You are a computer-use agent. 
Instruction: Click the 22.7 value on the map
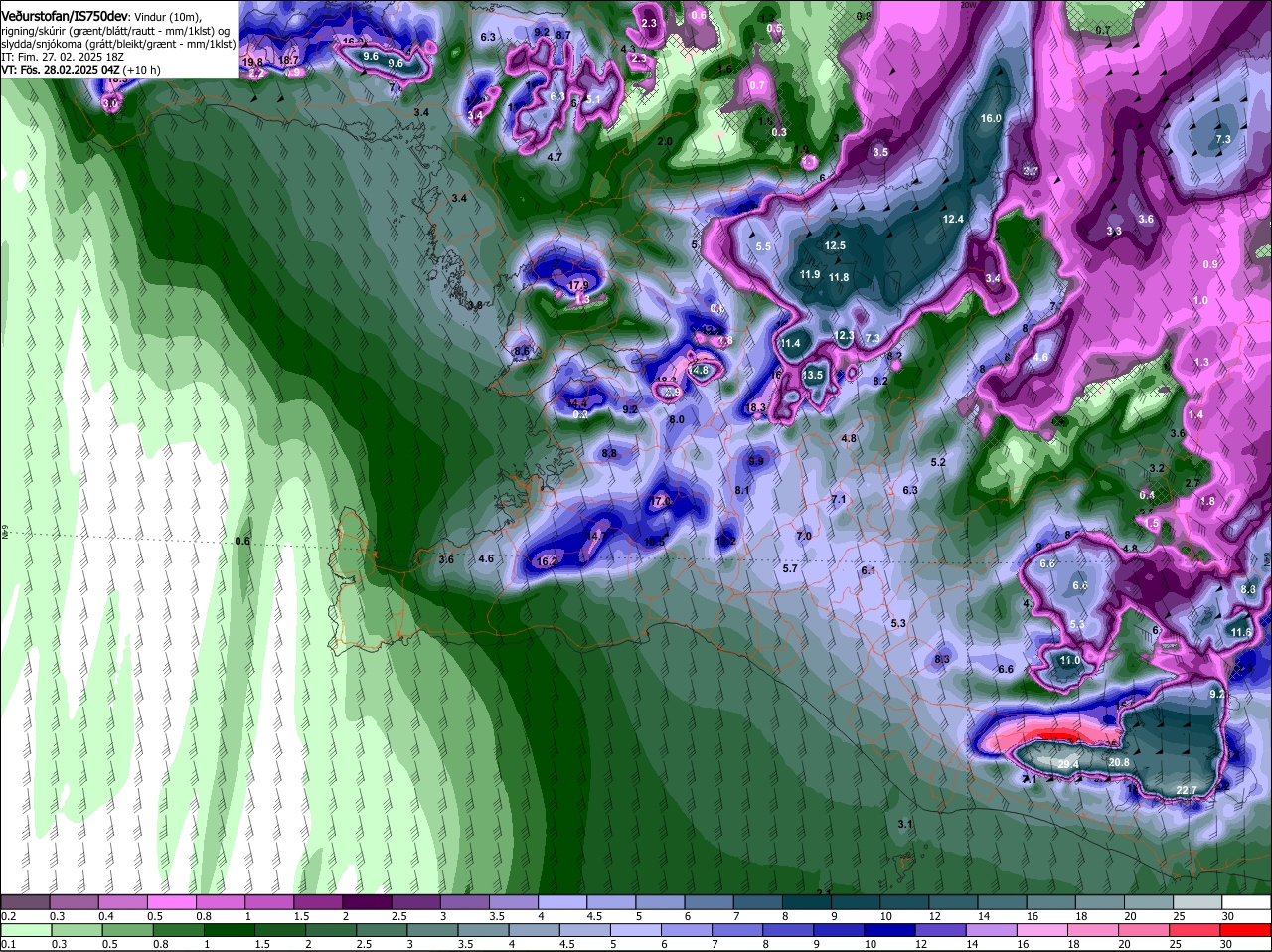(1186, 791)
